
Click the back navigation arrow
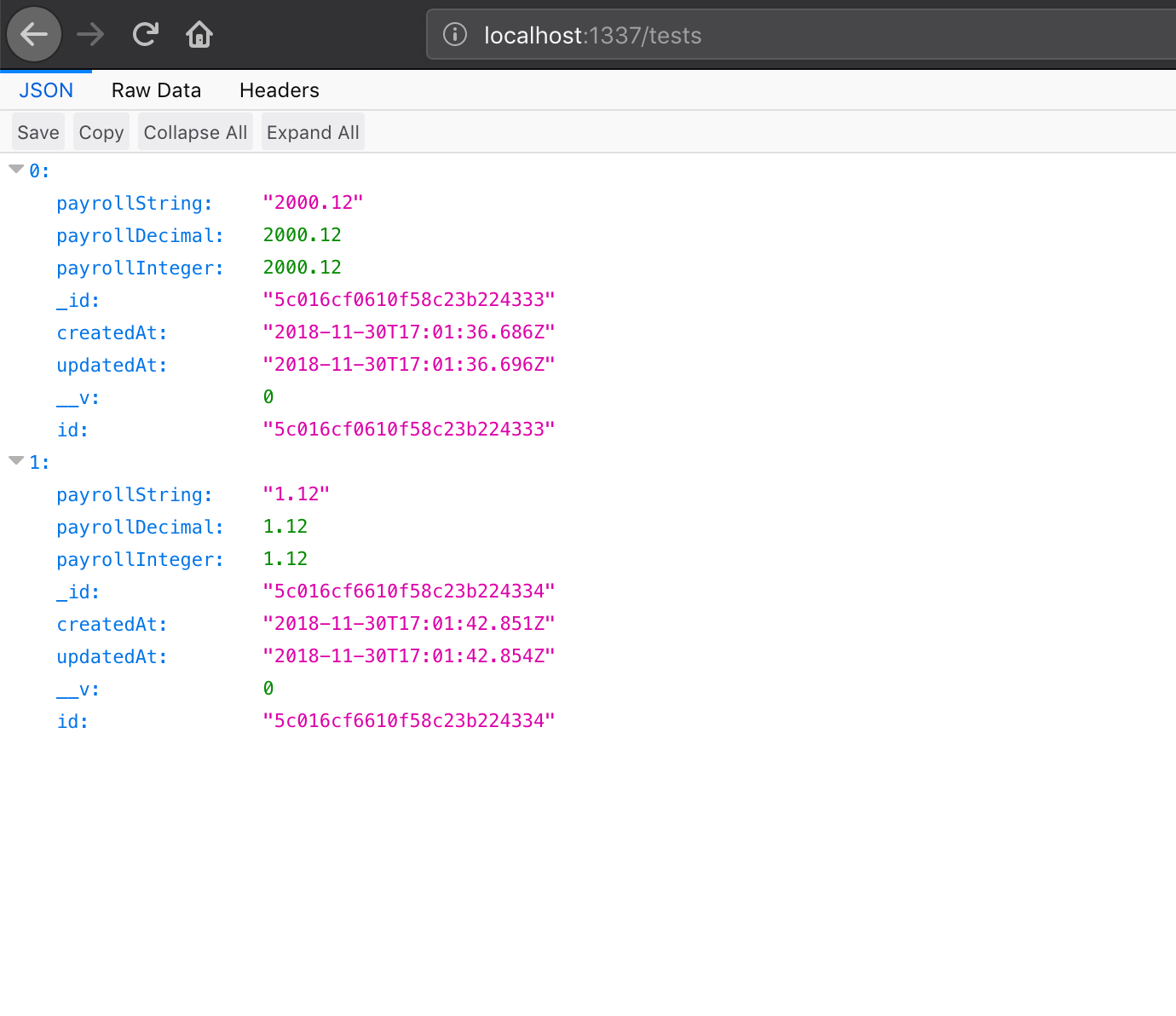pos(34,34)
